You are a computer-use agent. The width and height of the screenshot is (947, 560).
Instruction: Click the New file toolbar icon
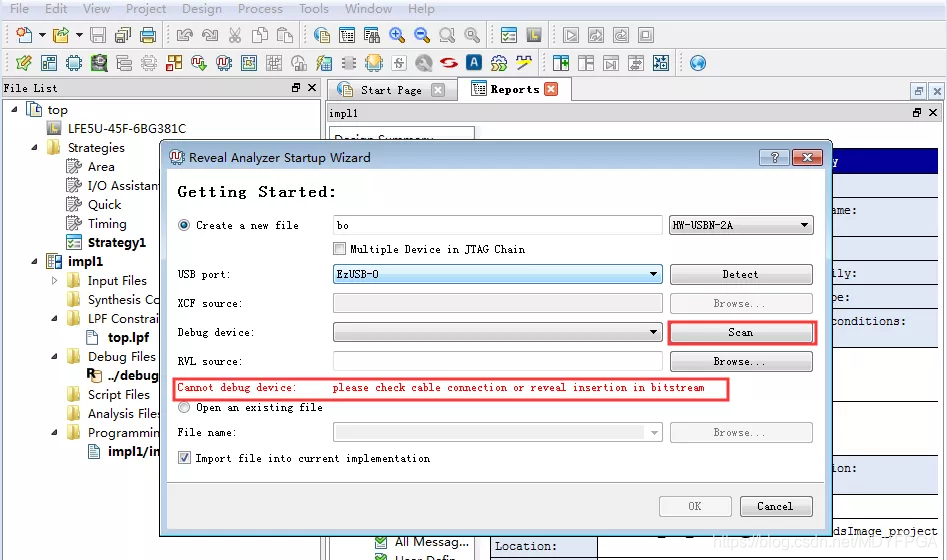[x=24, y=35]
